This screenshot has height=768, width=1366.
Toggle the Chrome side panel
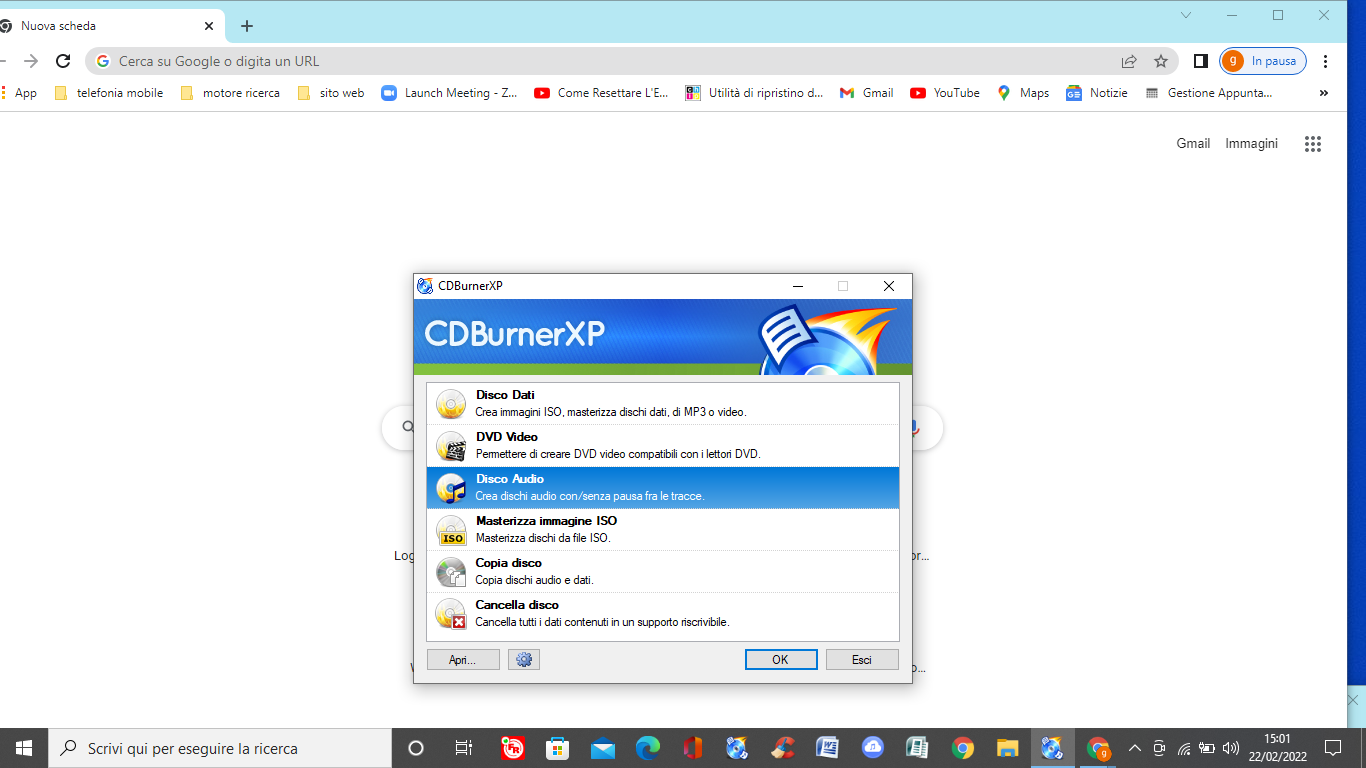[1201, 61]
